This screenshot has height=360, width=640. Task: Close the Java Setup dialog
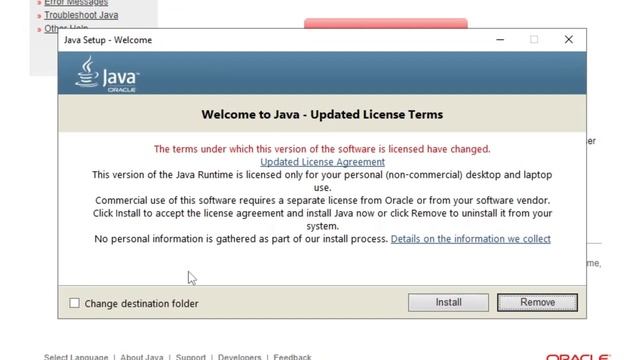pos(569,40)
